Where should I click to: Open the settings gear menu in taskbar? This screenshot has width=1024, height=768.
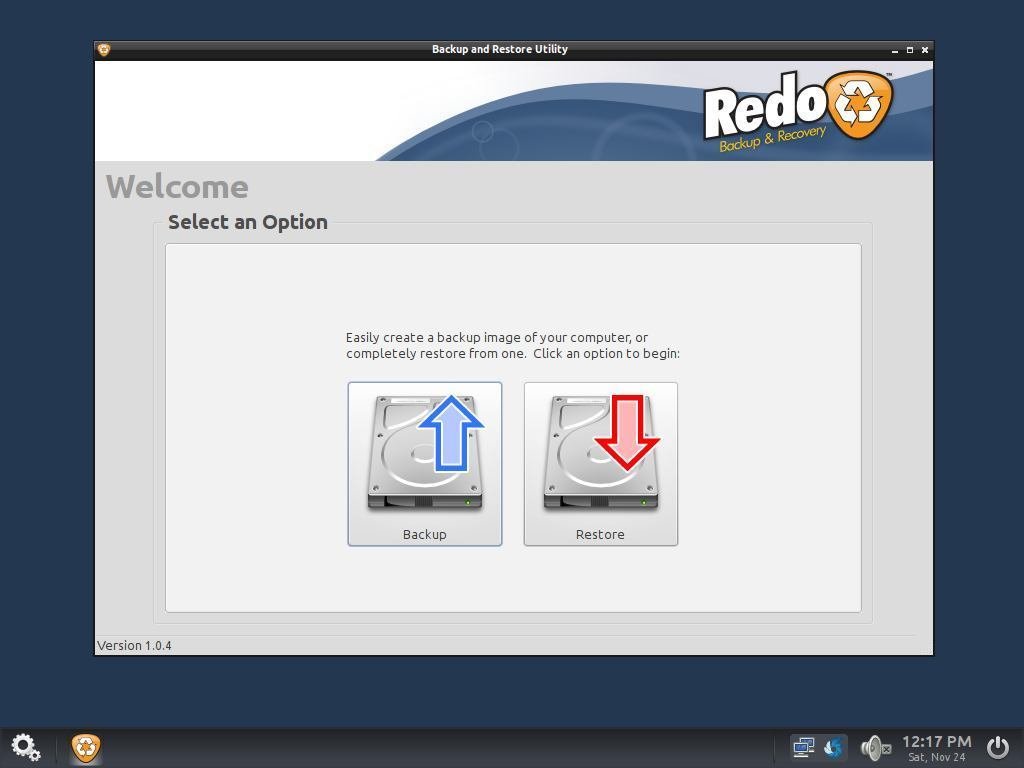pos(25,748)
